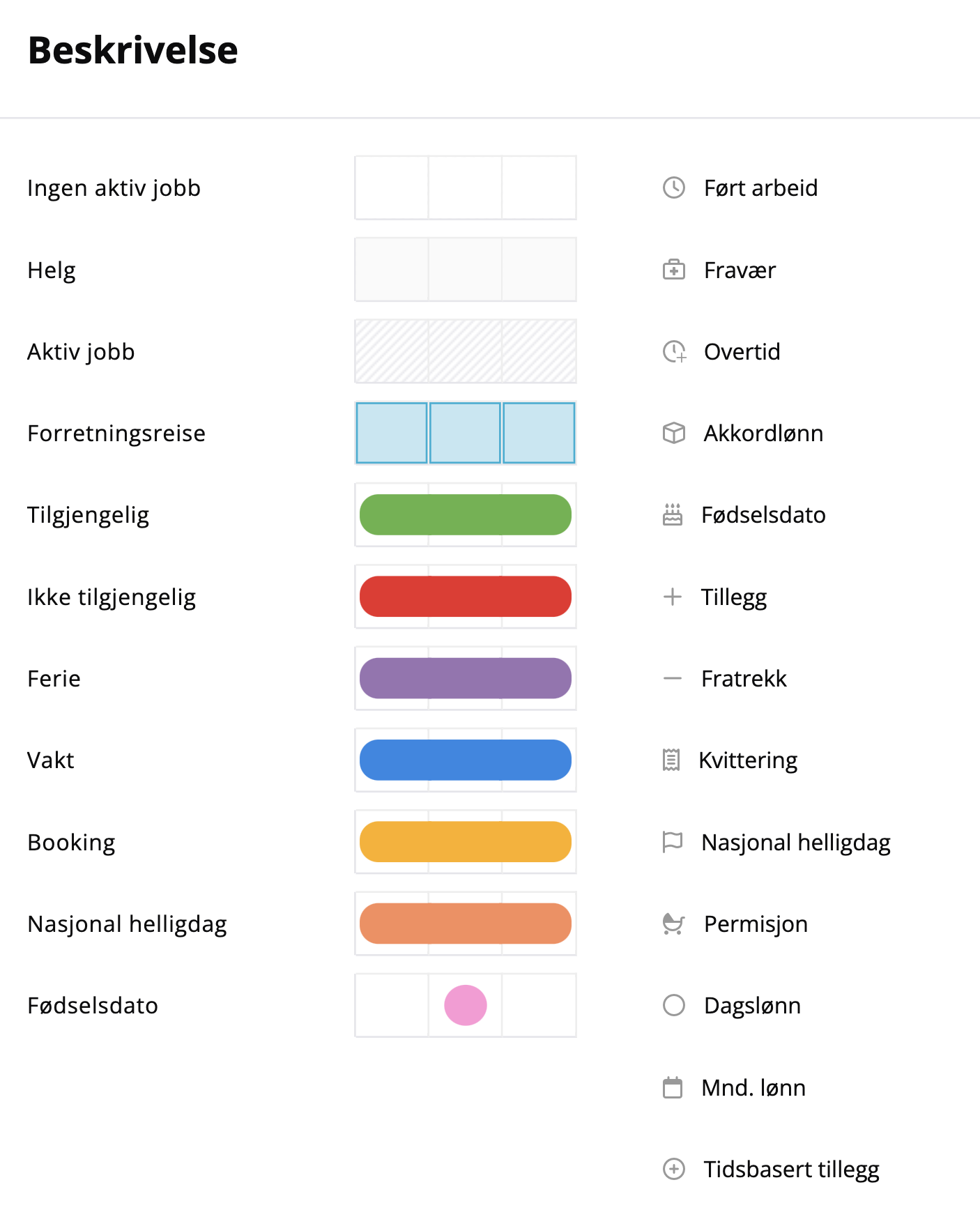Click the plus icon beside Tillegg
Image resolution: width=980 pixels, height=1210 pixels.
coord(672,597)
